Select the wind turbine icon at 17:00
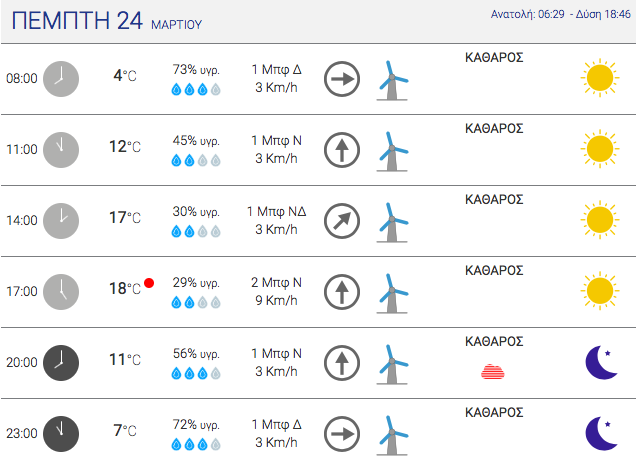This screenshot has width=637, height=466. 392,293
